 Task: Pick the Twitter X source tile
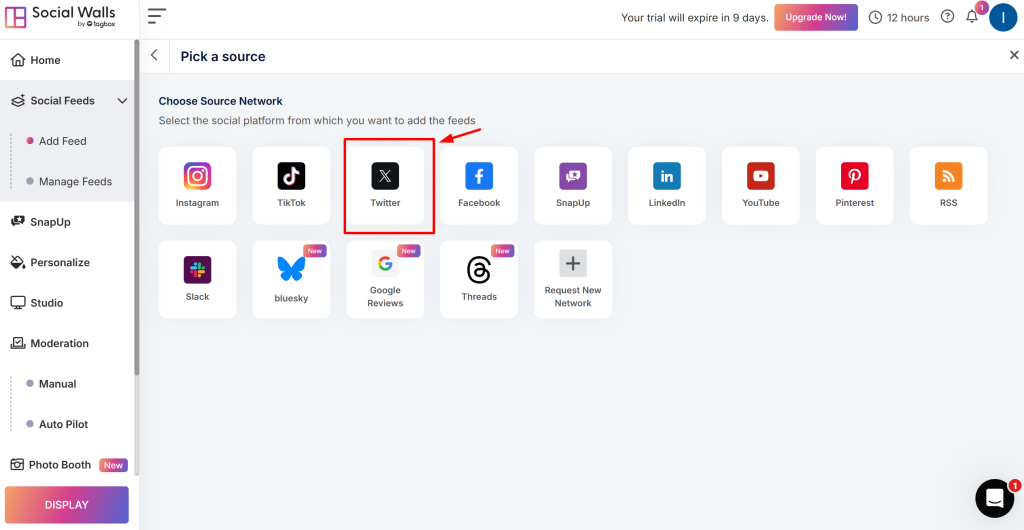tap(385, 185)
